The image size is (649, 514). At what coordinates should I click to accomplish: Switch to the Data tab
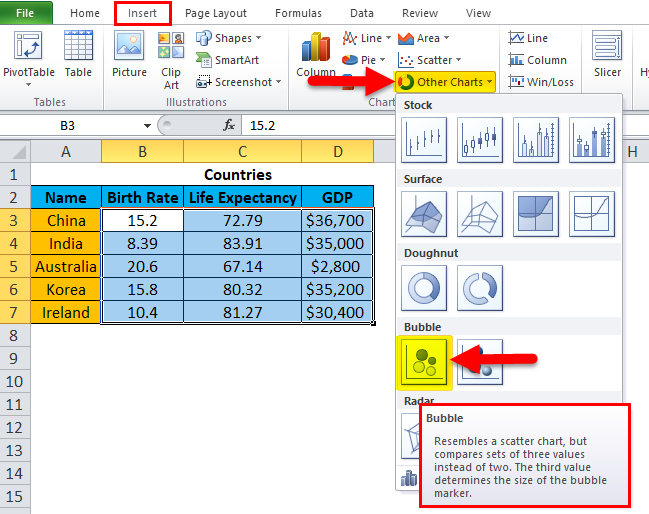(362, 13)
